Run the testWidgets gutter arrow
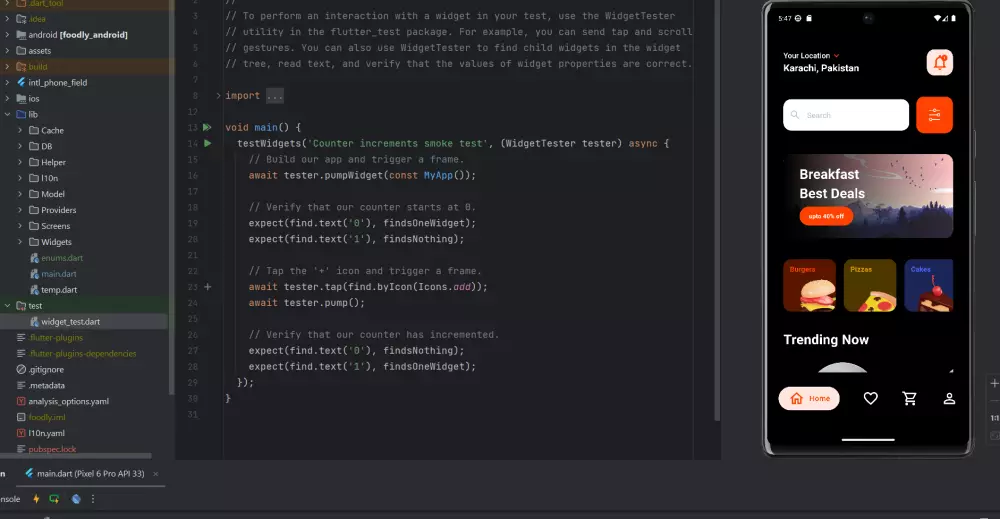1000x519 pixels. coord(207,143)
